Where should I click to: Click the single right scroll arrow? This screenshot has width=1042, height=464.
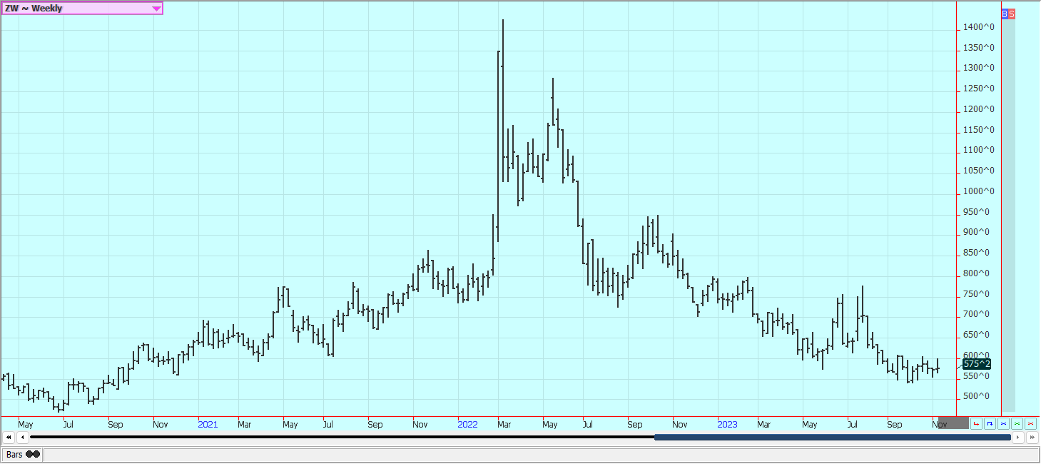pos(1018,437)
